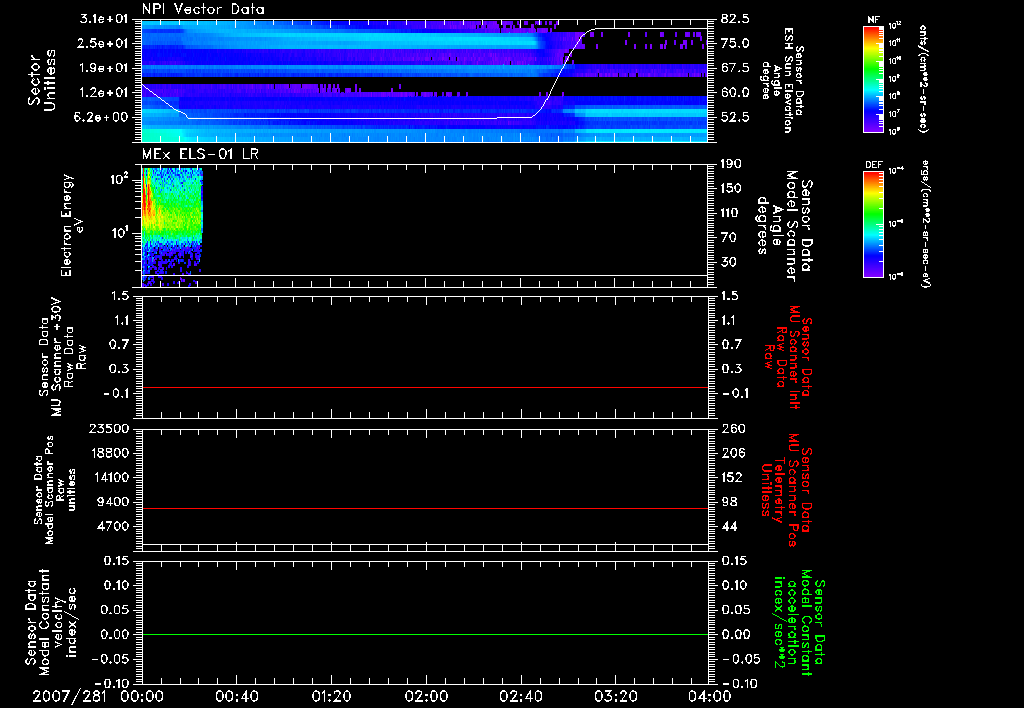Click the 98 telemetry tick value
Screen dimensions: 1024x708
coord(729,502)
